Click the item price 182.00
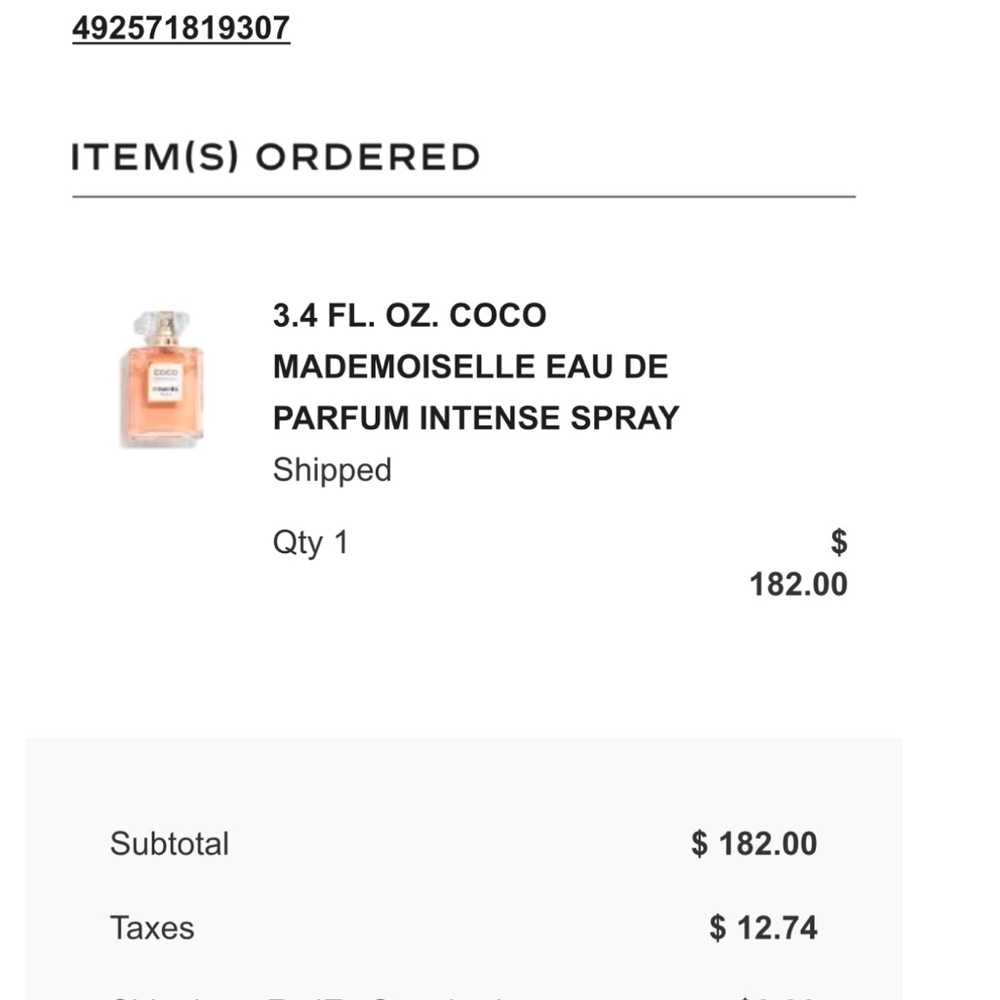 798,584
